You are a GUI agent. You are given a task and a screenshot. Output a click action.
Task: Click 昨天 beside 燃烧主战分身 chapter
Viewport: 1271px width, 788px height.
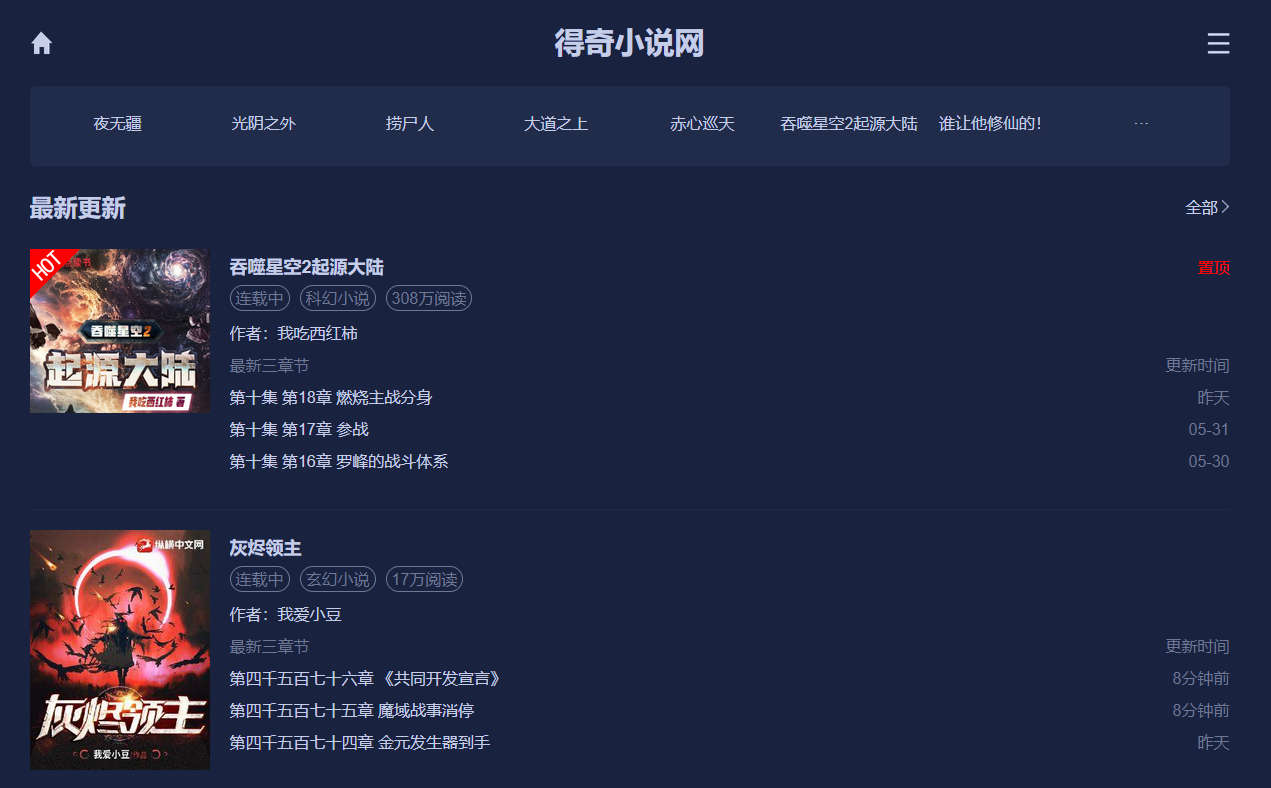[1214, 397]
